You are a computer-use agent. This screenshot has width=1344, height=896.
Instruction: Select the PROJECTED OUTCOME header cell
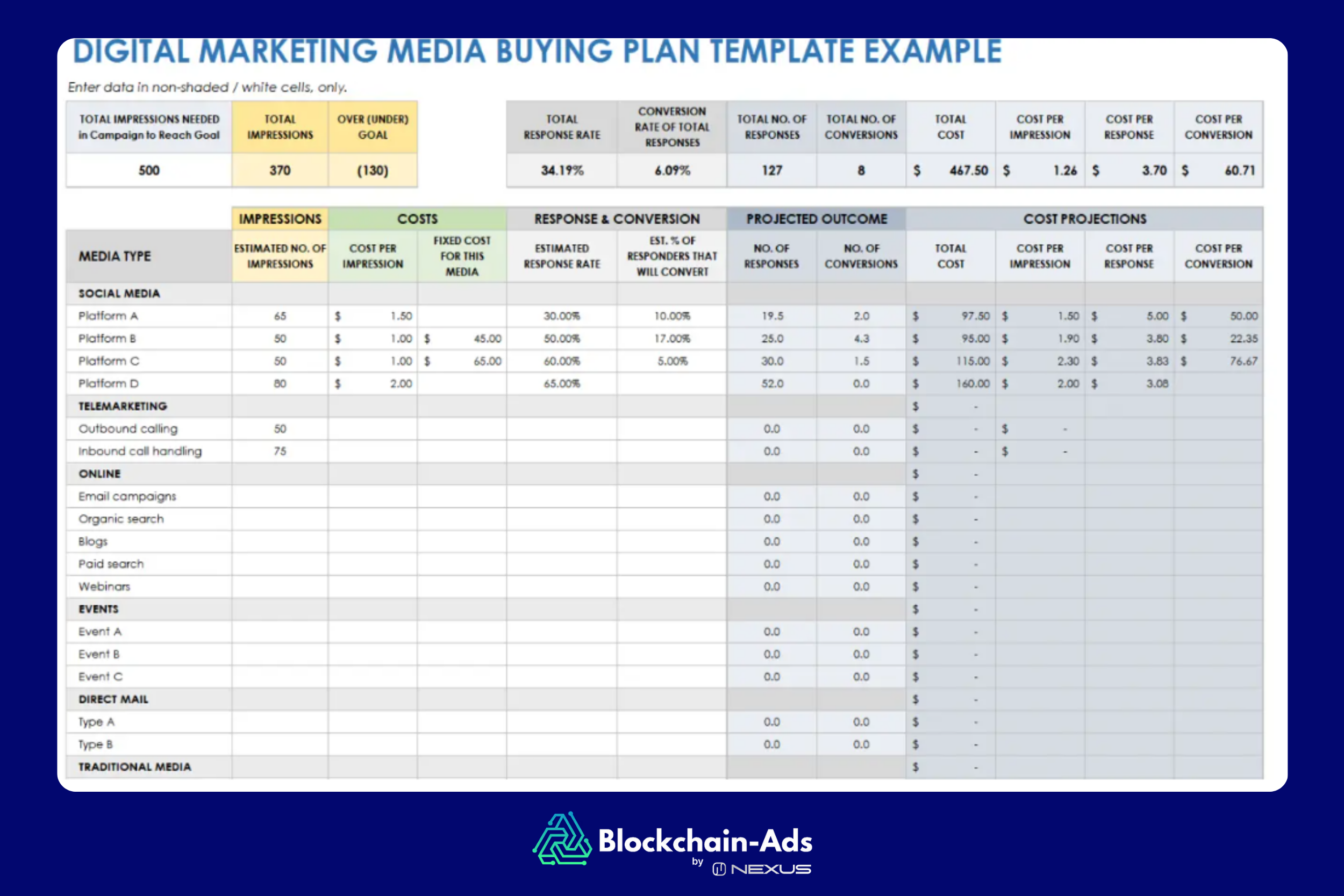[x=816, y=219]
